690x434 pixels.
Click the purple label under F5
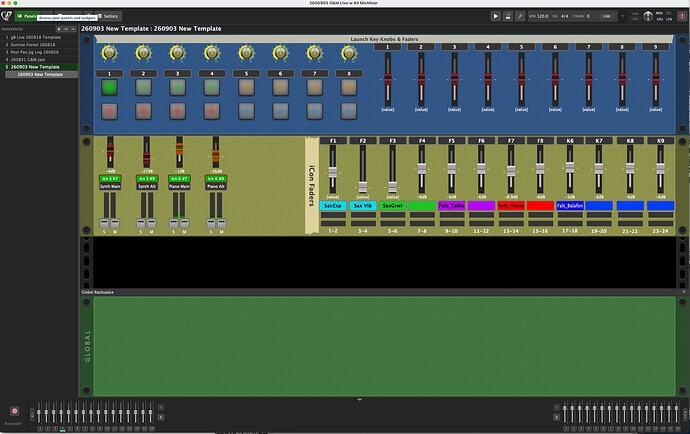point(451,206)
